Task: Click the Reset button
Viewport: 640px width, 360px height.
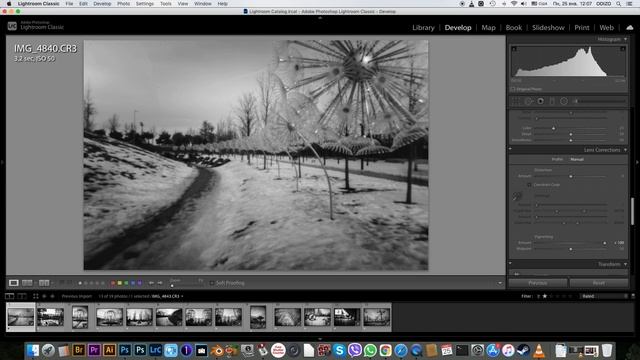Action: point(599,283)
